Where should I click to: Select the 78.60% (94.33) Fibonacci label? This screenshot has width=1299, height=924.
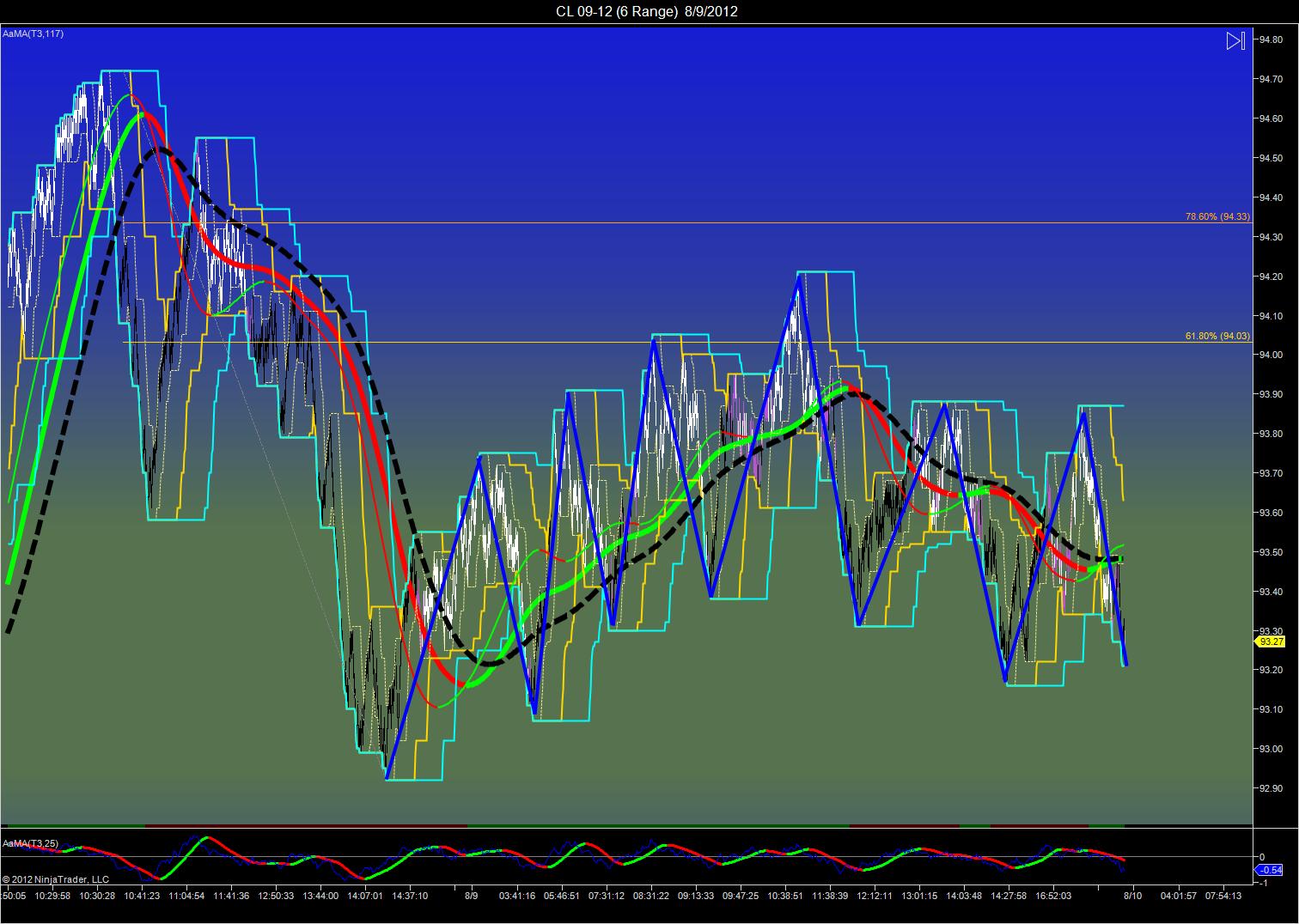(x=1217, y=216)
